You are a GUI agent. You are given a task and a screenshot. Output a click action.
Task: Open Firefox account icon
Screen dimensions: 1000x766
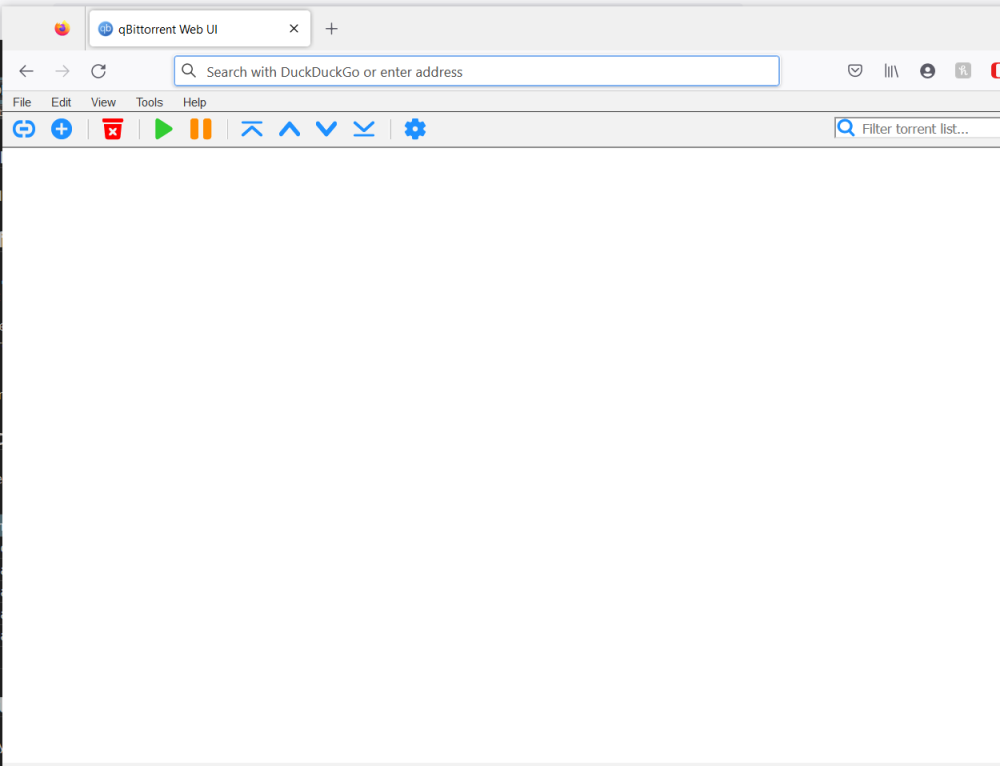927,71
